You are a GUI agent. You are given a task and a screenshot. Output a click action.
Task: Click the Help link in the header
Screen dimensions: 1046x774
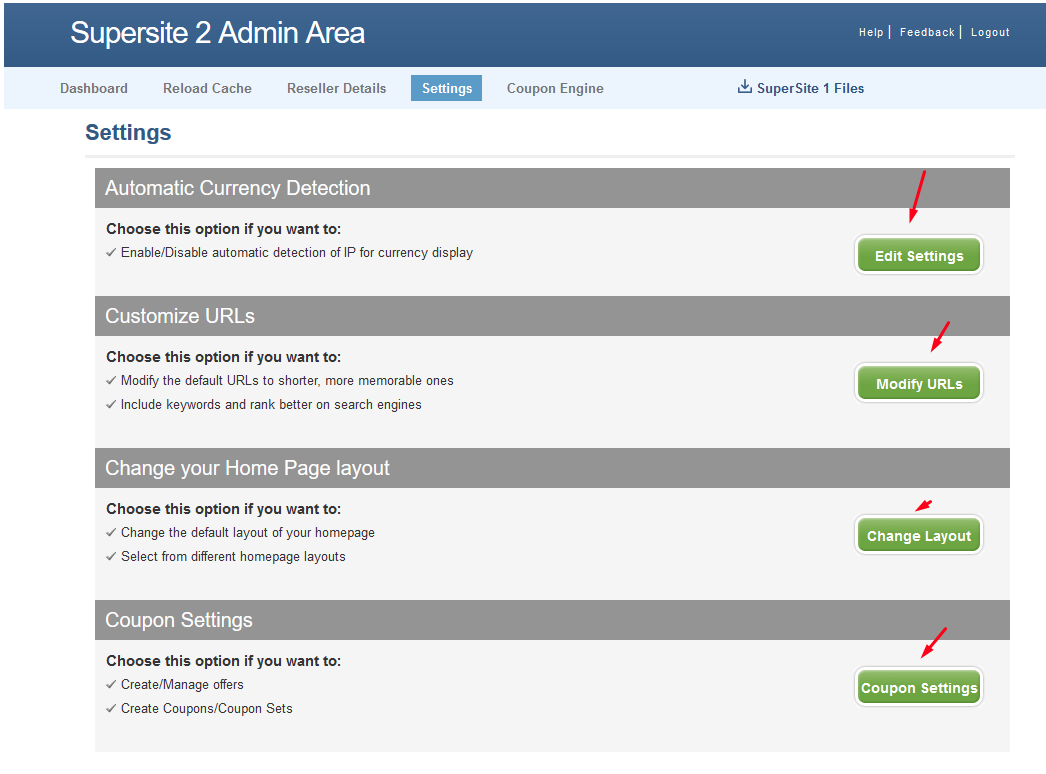point(871,32)
